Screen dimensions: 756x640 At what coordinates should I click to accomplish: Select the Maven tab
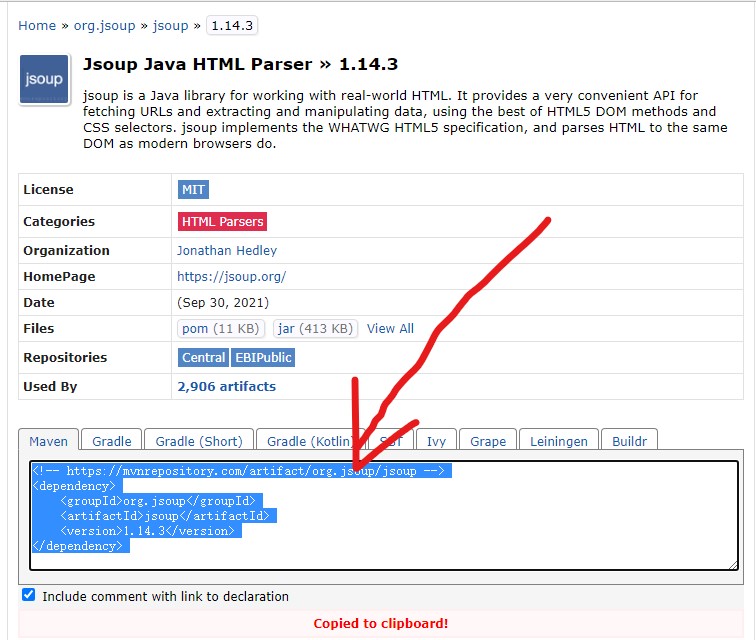48,440
